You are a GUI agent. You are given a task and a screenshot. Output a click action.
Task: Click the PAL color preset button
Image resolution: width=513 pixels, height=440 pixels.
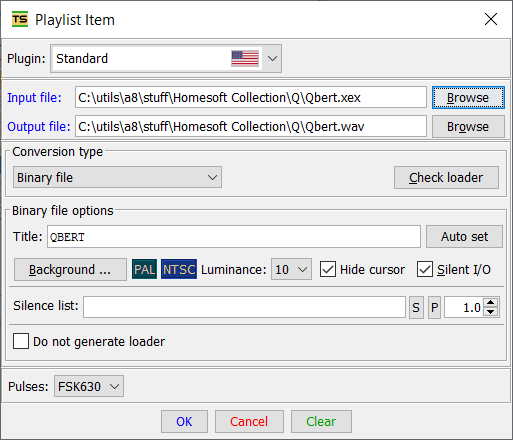(144, 269)
